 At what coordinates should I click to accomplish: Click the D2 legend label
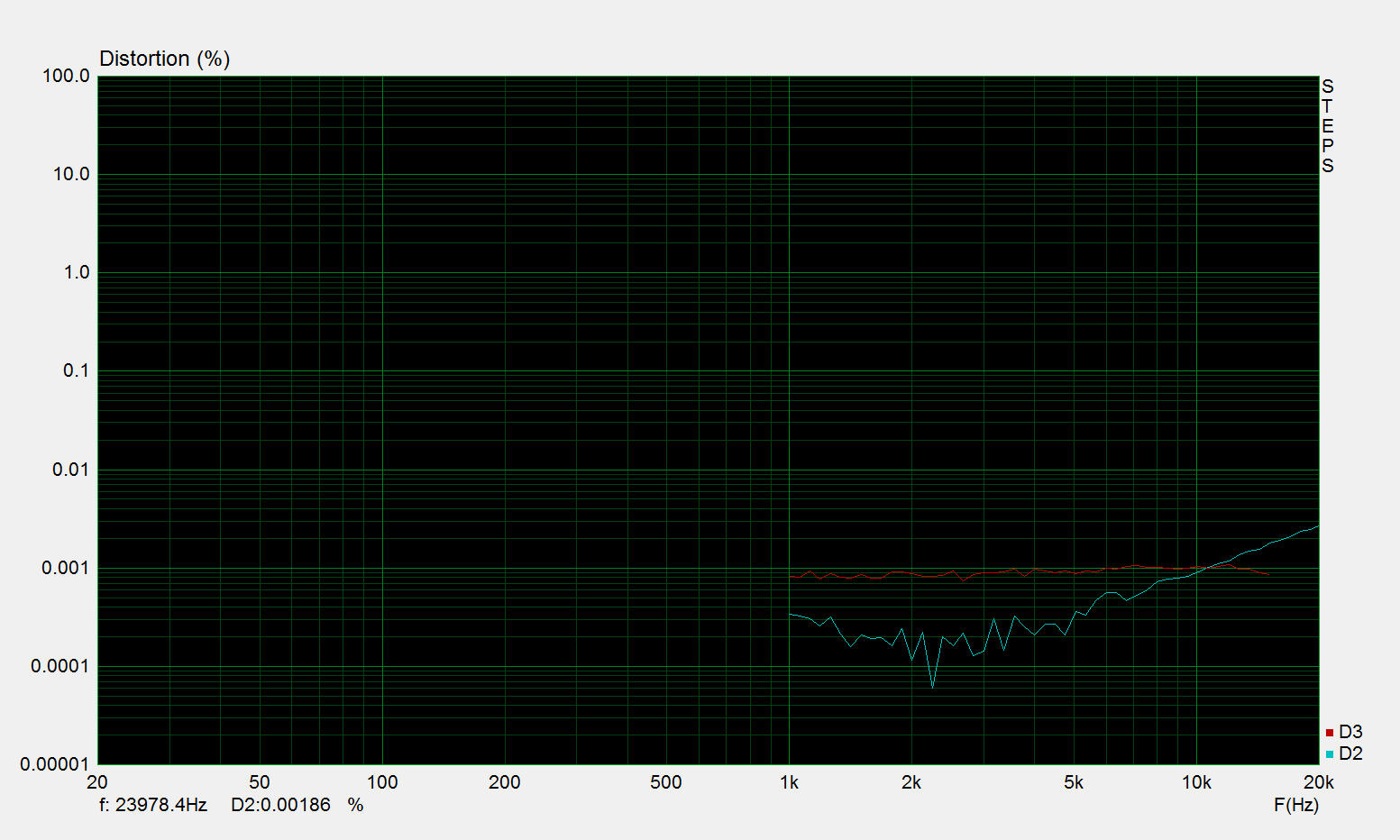(1350, 753)
